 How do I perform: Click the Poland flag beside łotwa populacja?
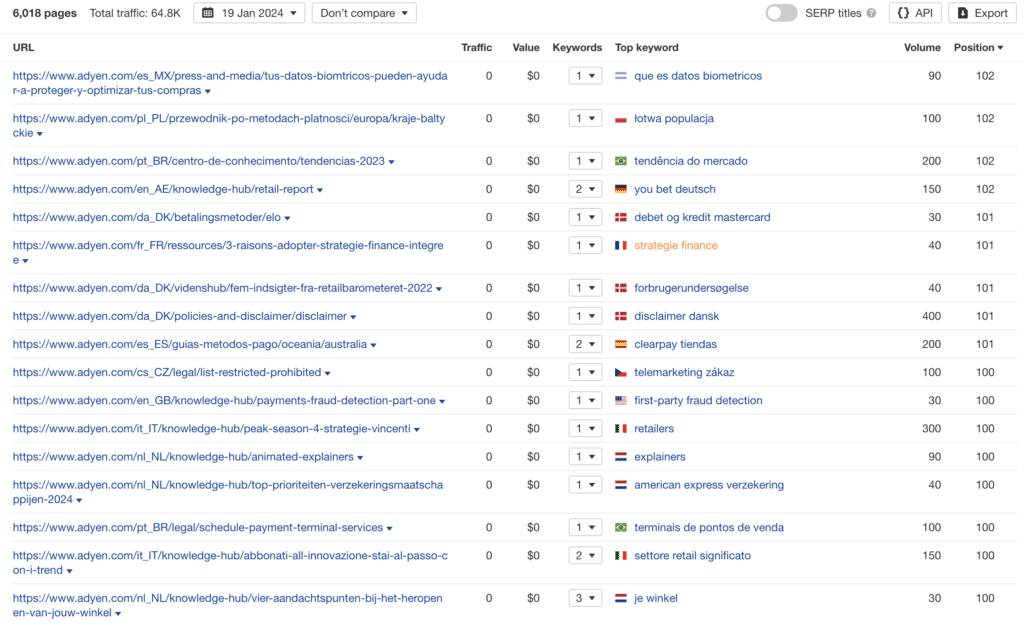[x=620, y=119]
